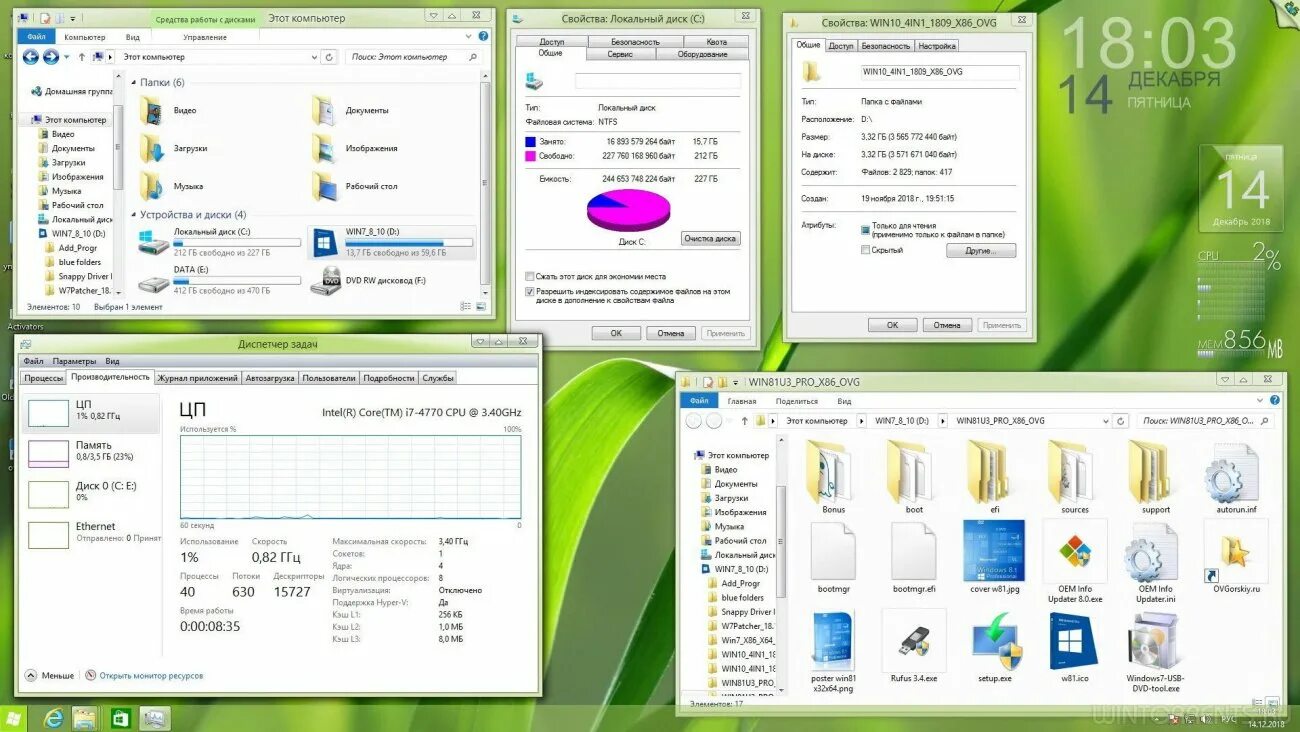The image size is (1300, 732).
Task: Click OK in Локальный диск (C:) properties
Action: click(616, 333)
